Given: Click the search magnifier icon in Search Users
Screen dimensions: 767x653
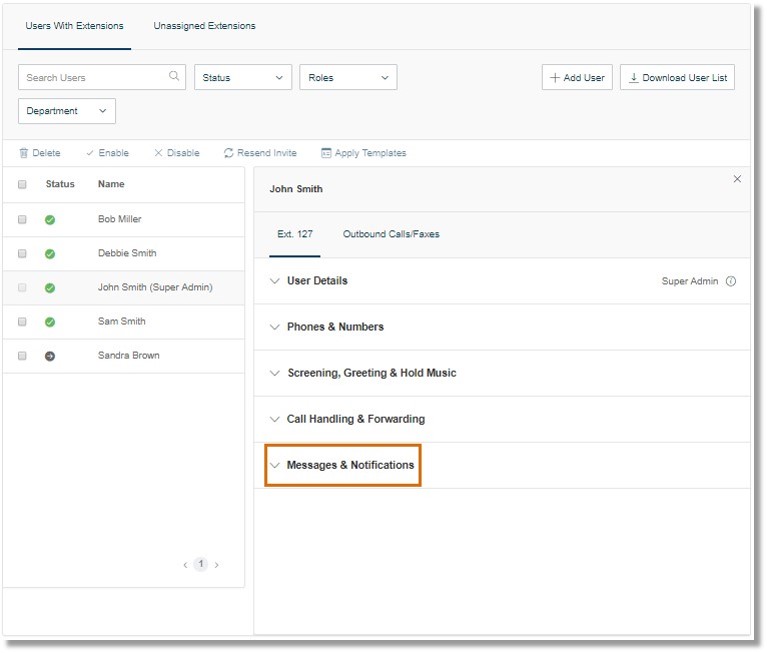Looking at the screenshot, I should [x=174, y=76].
